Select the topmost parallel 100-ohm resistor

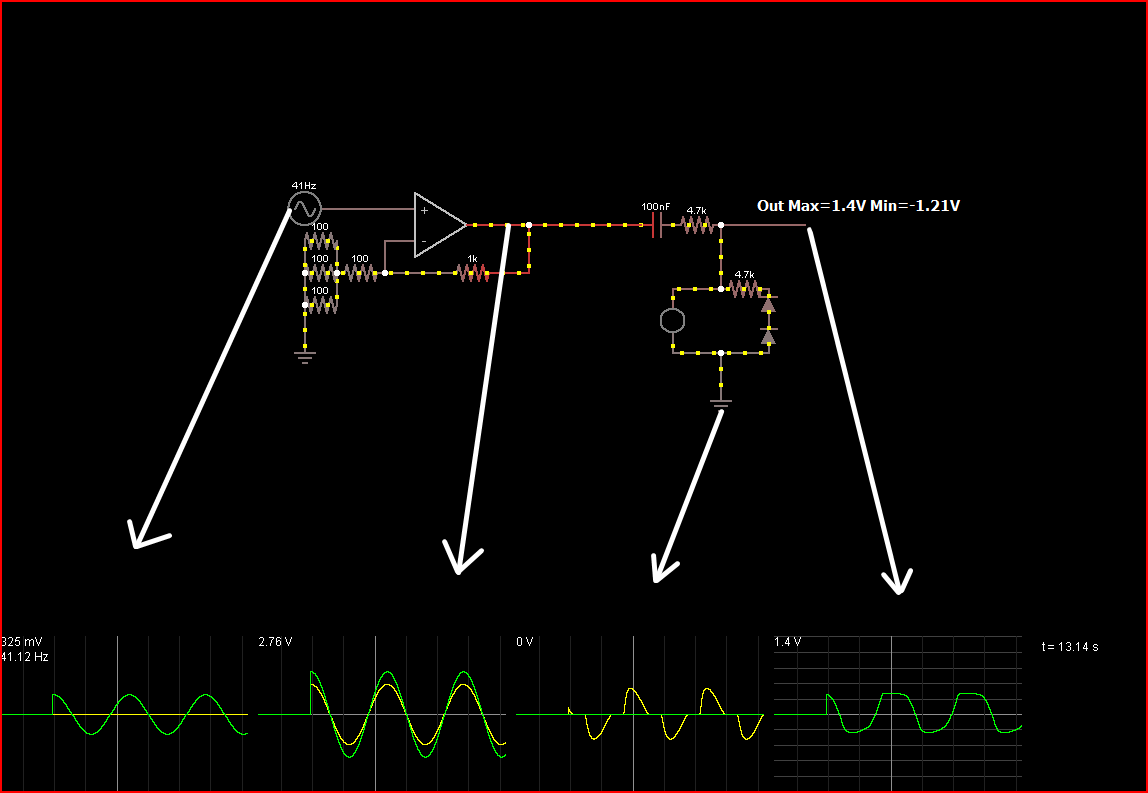(320, 241)
